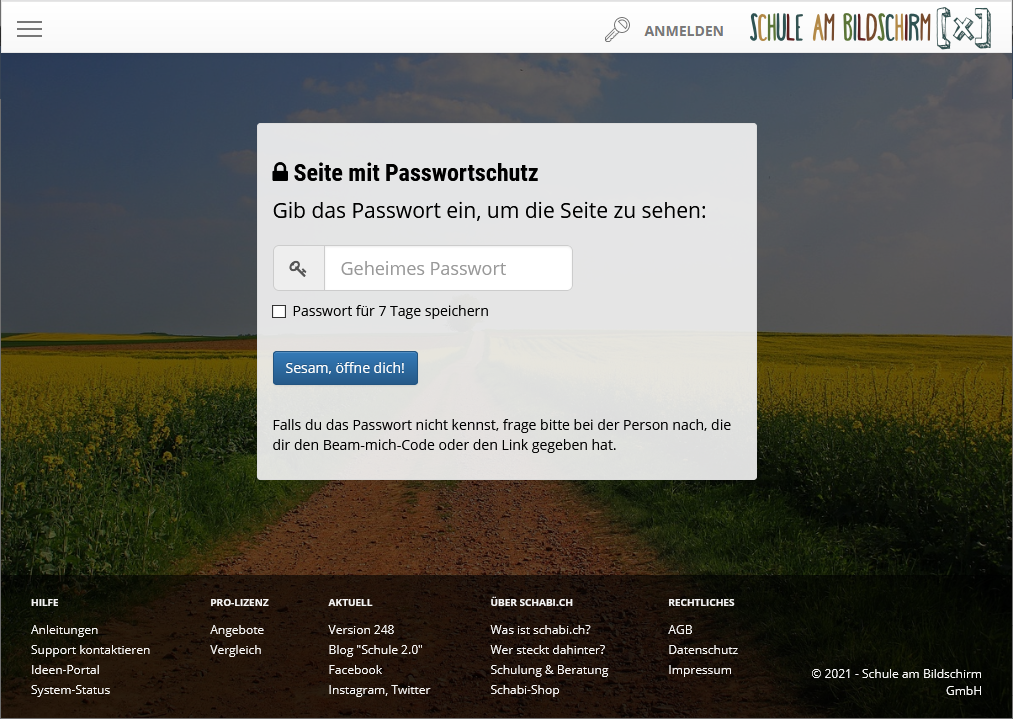Click the ÜBER SCHABI.CH footer heading
The width and height of the screenshot is (1013, 719).
coord(532,602)
